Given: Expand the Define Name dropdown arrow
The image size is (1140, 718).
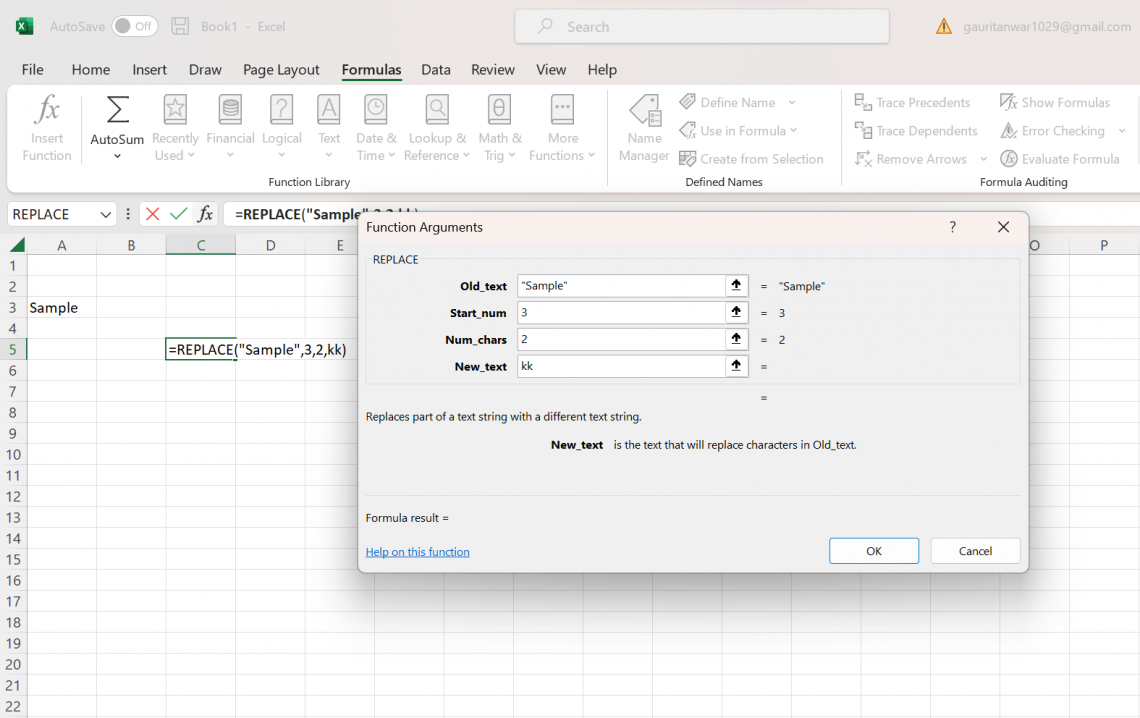Looking at the screenshot, I should [x=792, y=103].
